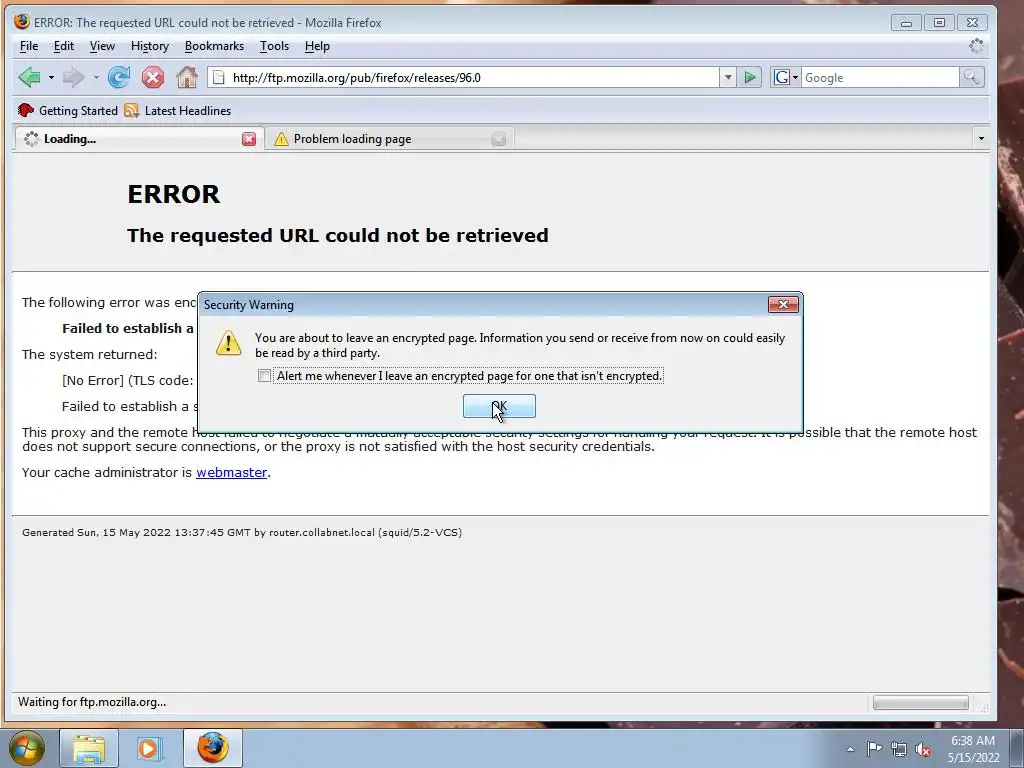Image resolution: width=1024 pixels, height=768 pixels.
Task: Open Latest Headlines feed bookmark
Action: [178, 110]
